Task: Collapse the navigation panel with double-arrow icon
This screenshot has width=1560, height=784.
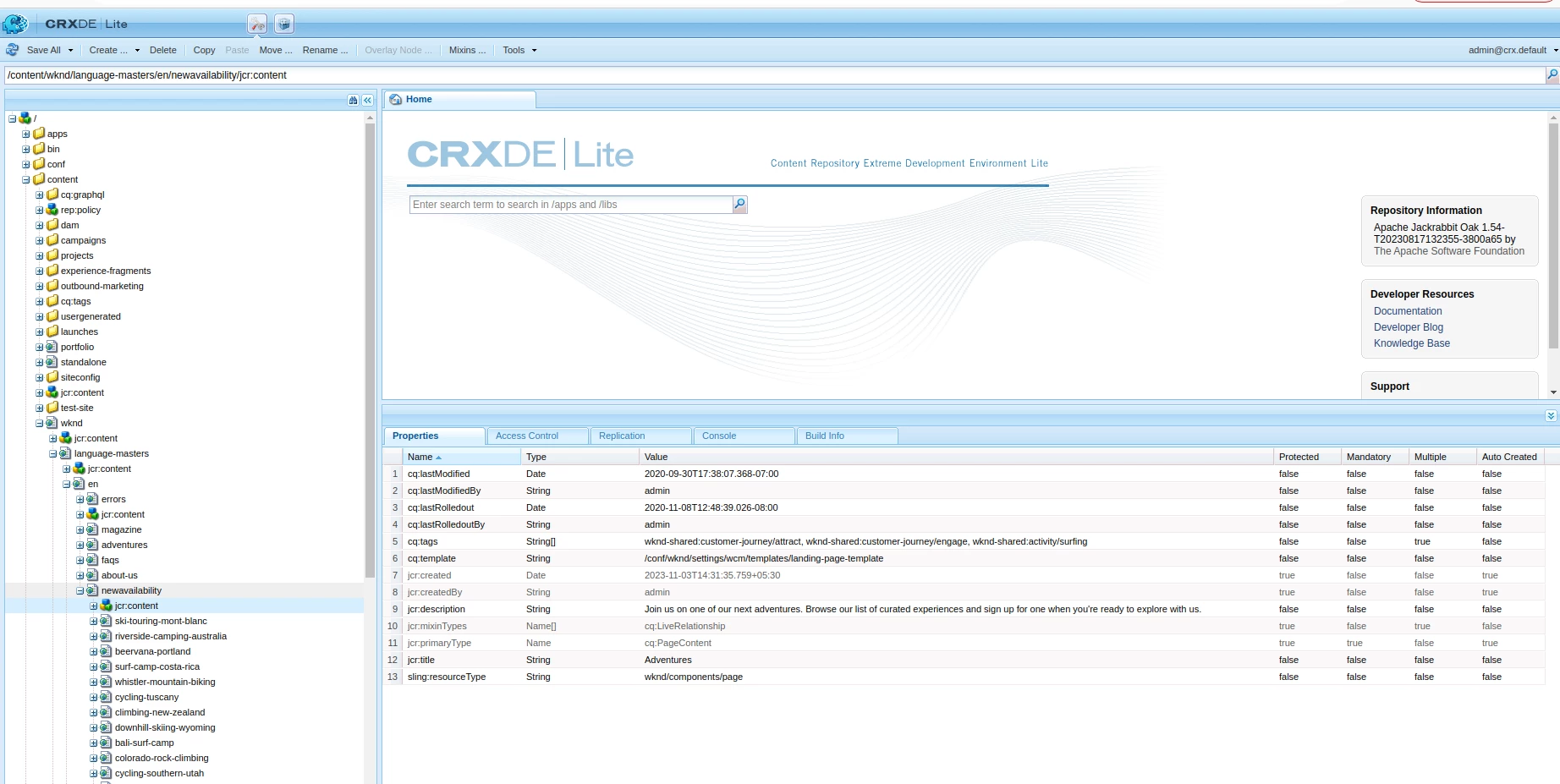Action: [x=368, y=100]
